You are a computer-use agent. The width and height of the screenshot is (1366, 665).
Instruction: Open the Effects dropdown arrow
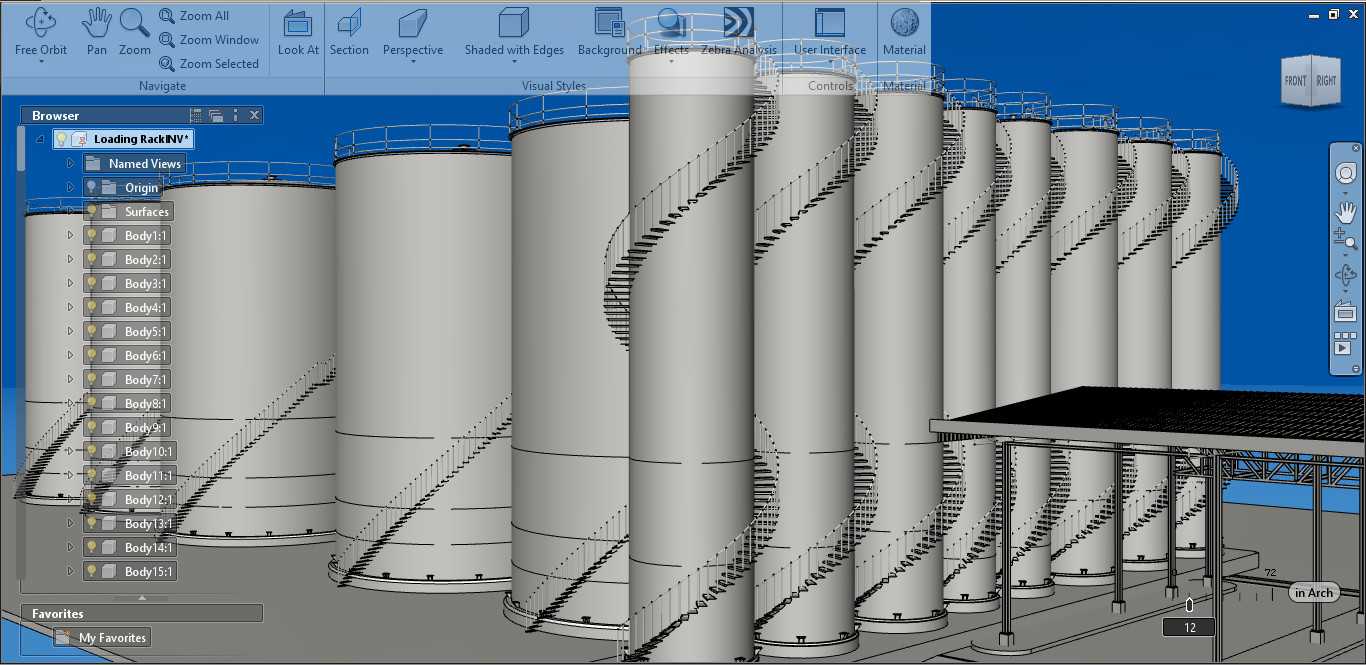[x=671, y=62]
